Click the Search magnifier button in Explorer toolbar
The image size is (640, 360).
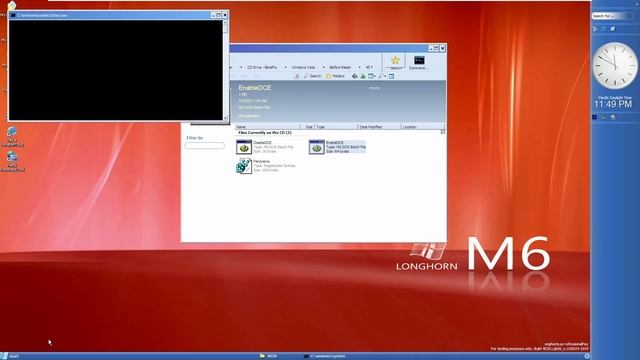coord(312,76)
